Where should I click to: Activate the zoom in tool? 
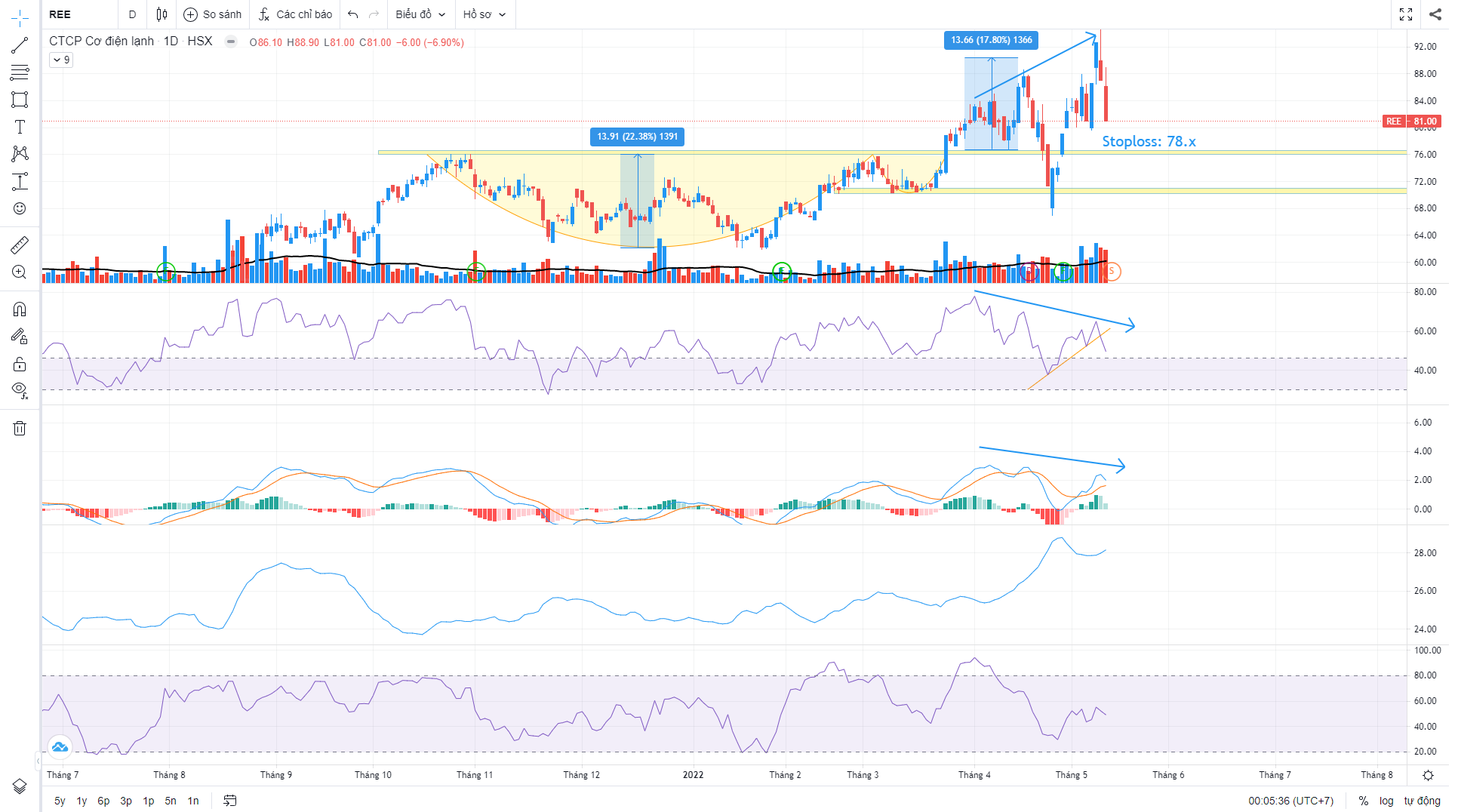[x=20, y=272]
